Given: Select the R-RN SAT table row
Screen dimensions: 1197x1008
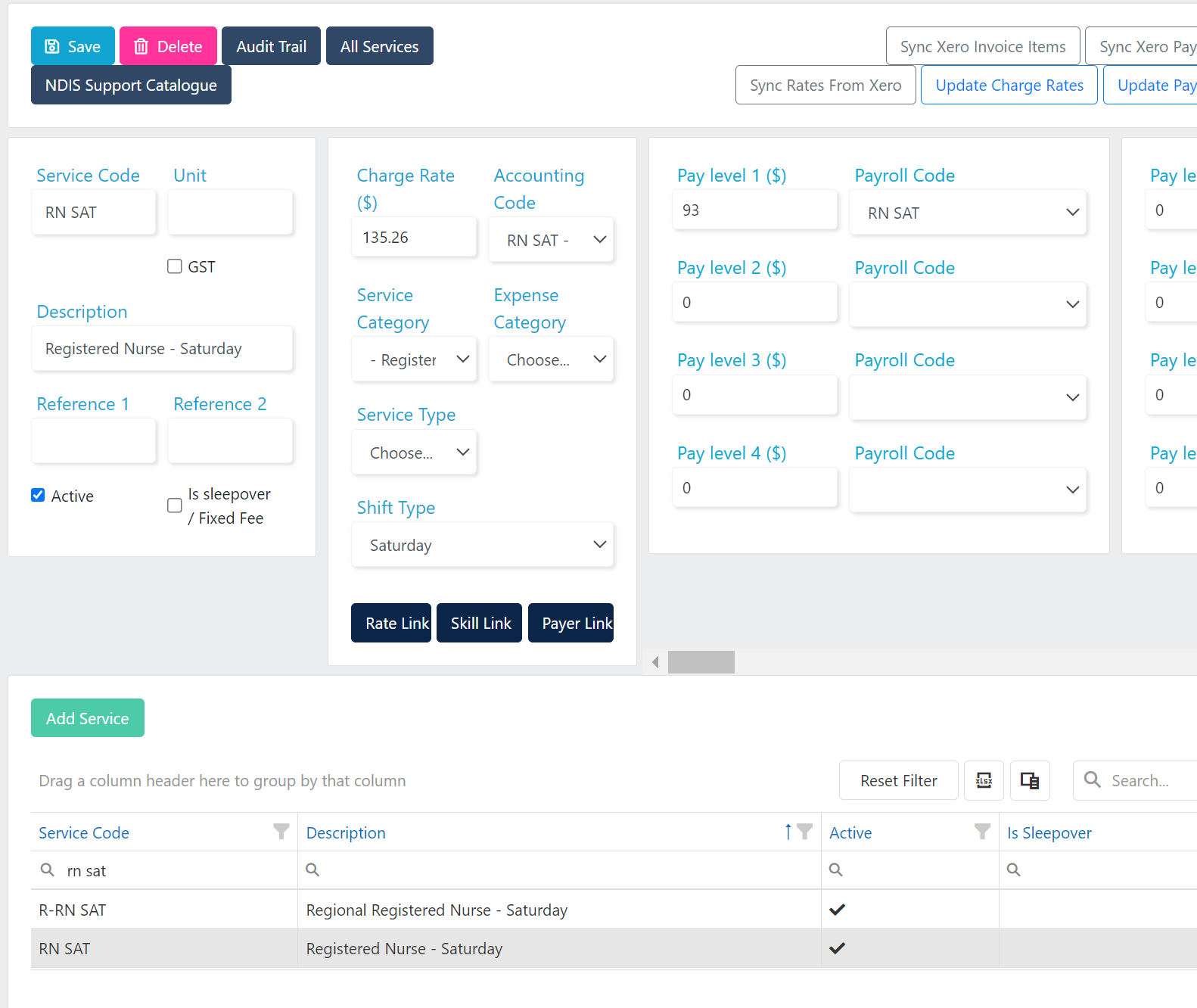Looking at the screenshot, I should (x=614, y=910).
